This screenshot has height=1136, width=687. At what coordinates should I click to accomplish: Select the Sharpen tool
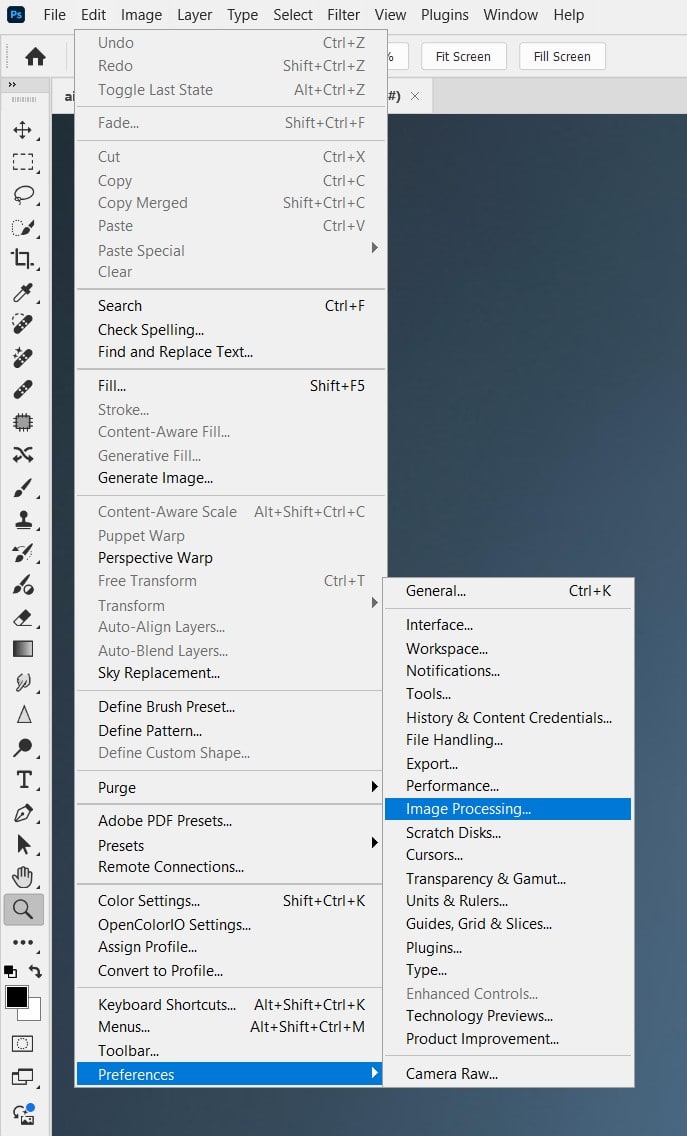(23, 715)
